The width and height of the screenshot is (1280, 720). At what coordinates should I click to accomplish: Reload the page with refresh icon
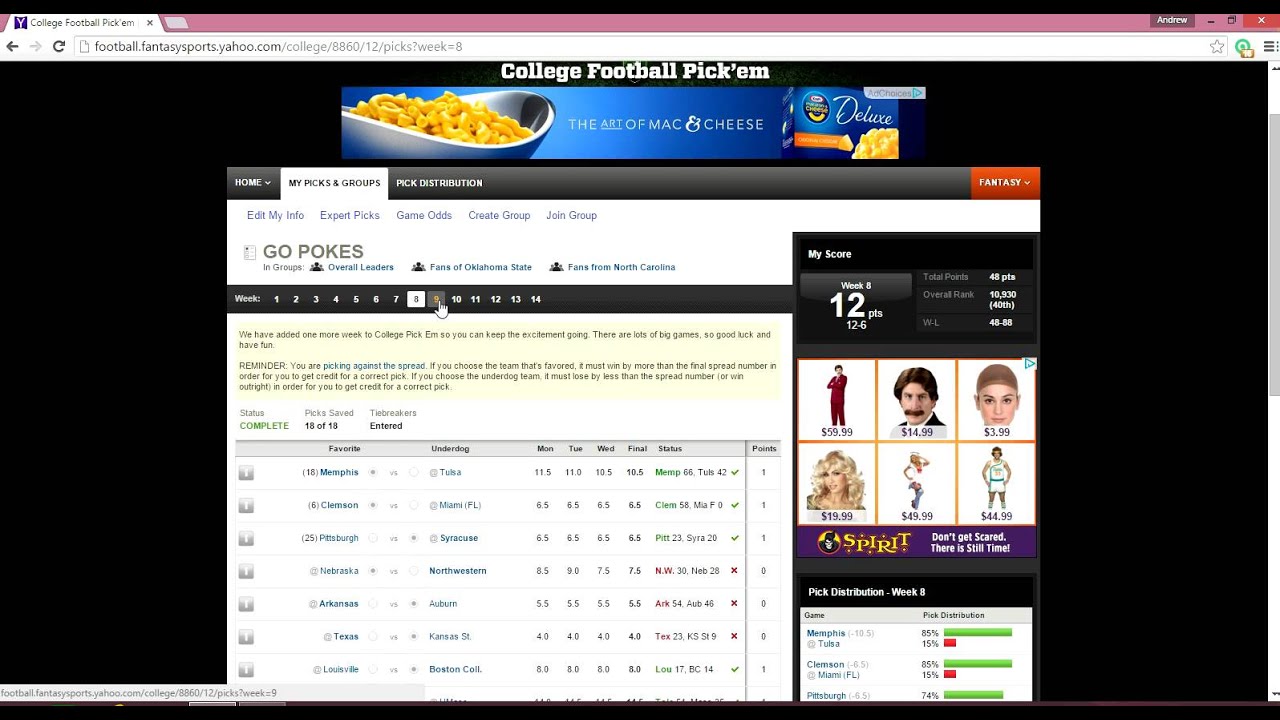(x=59, y=46)
